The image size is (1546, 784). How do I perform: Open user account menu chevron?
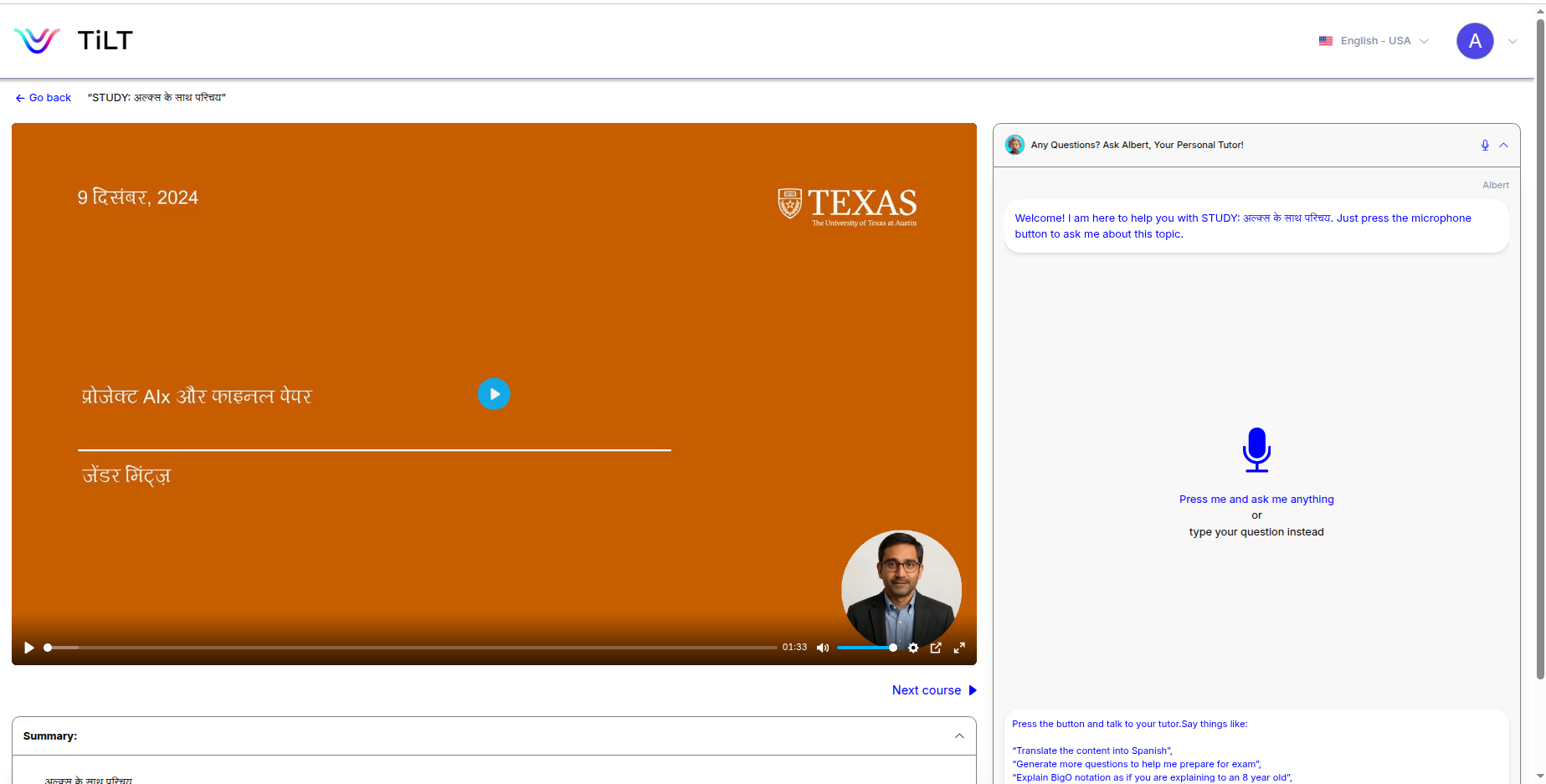pos(1513,41)
